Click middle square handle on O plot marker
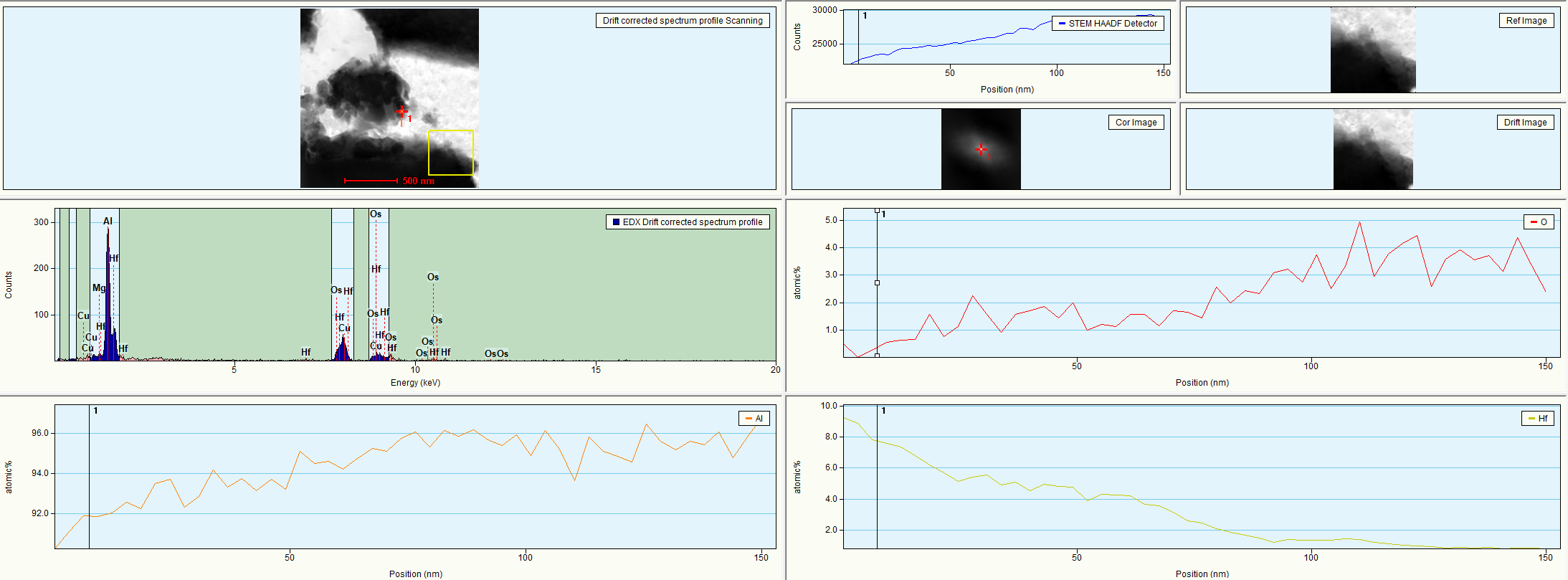Viewport: 1568px width, 580px height. (877, 282)
